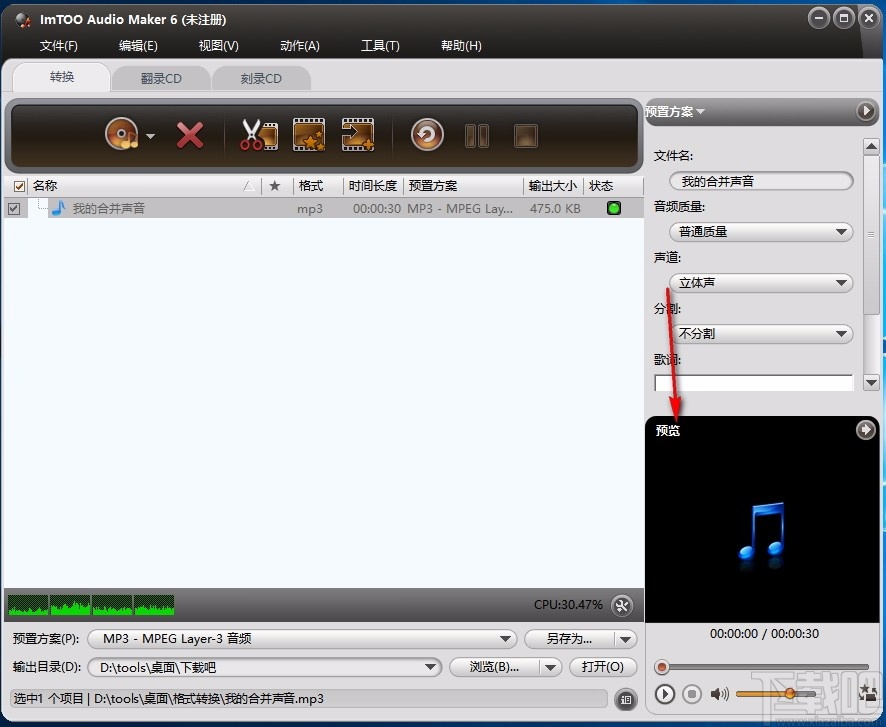Click the audio effects filmstrip icon
This screenshot has height=727, width=886.
[307, 134]
